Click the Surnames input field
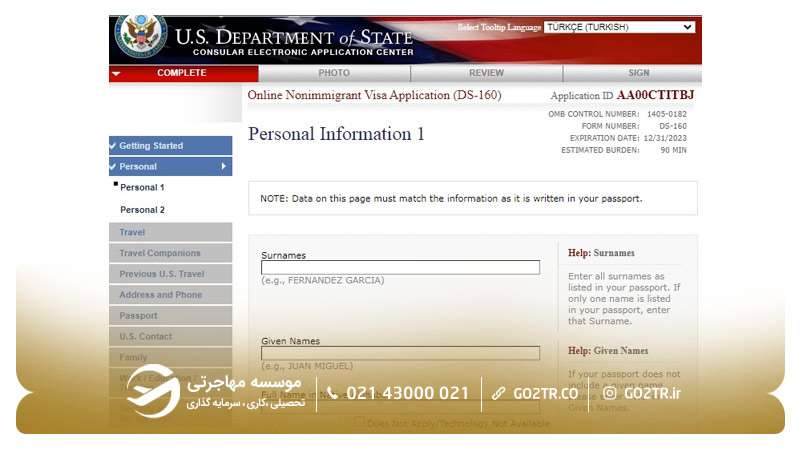This screenshot has height=450, width=800. (x=401, y=267)
